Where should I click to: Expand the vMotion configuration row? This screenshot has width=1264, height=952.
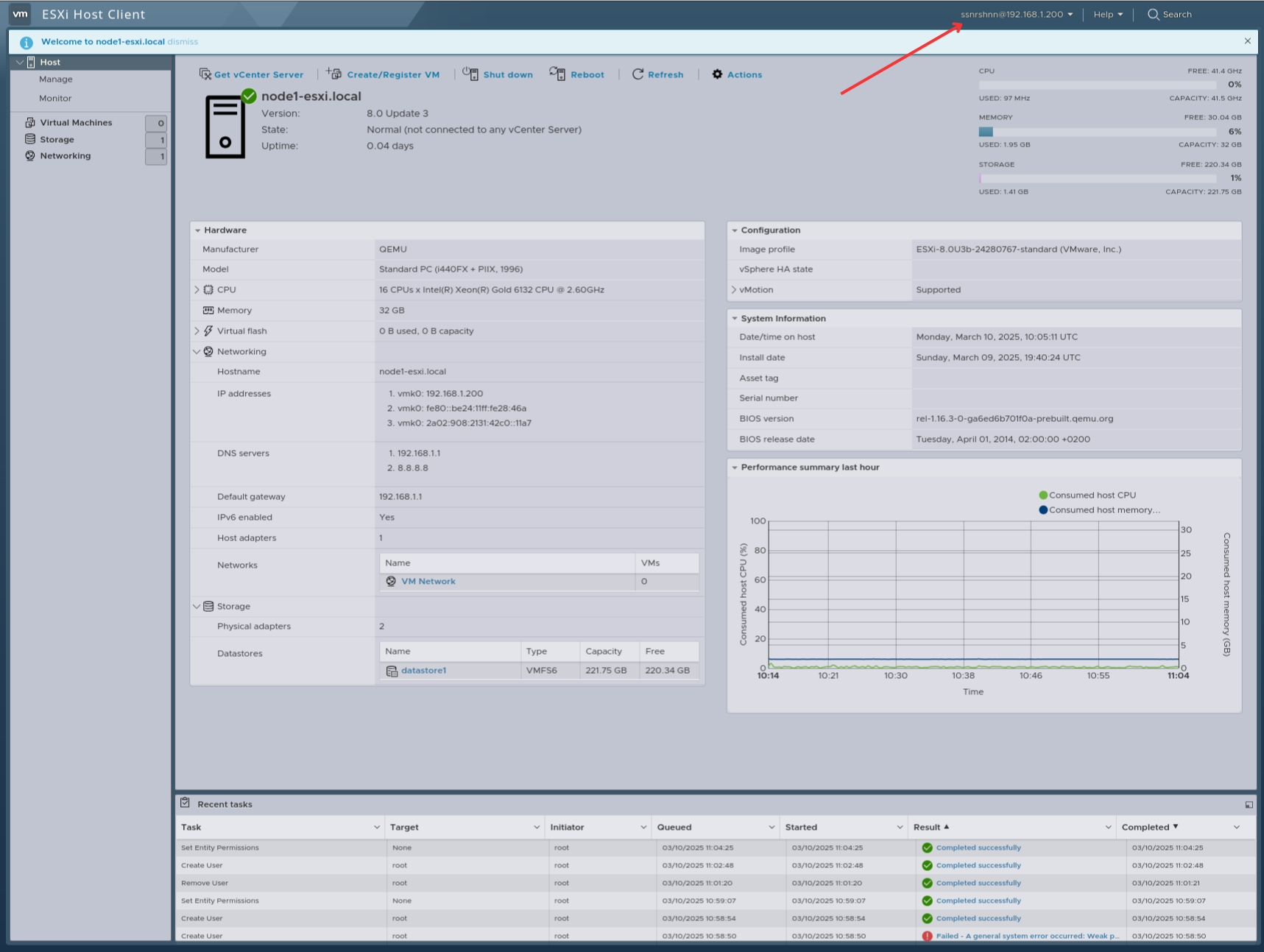tap(734, 290)
